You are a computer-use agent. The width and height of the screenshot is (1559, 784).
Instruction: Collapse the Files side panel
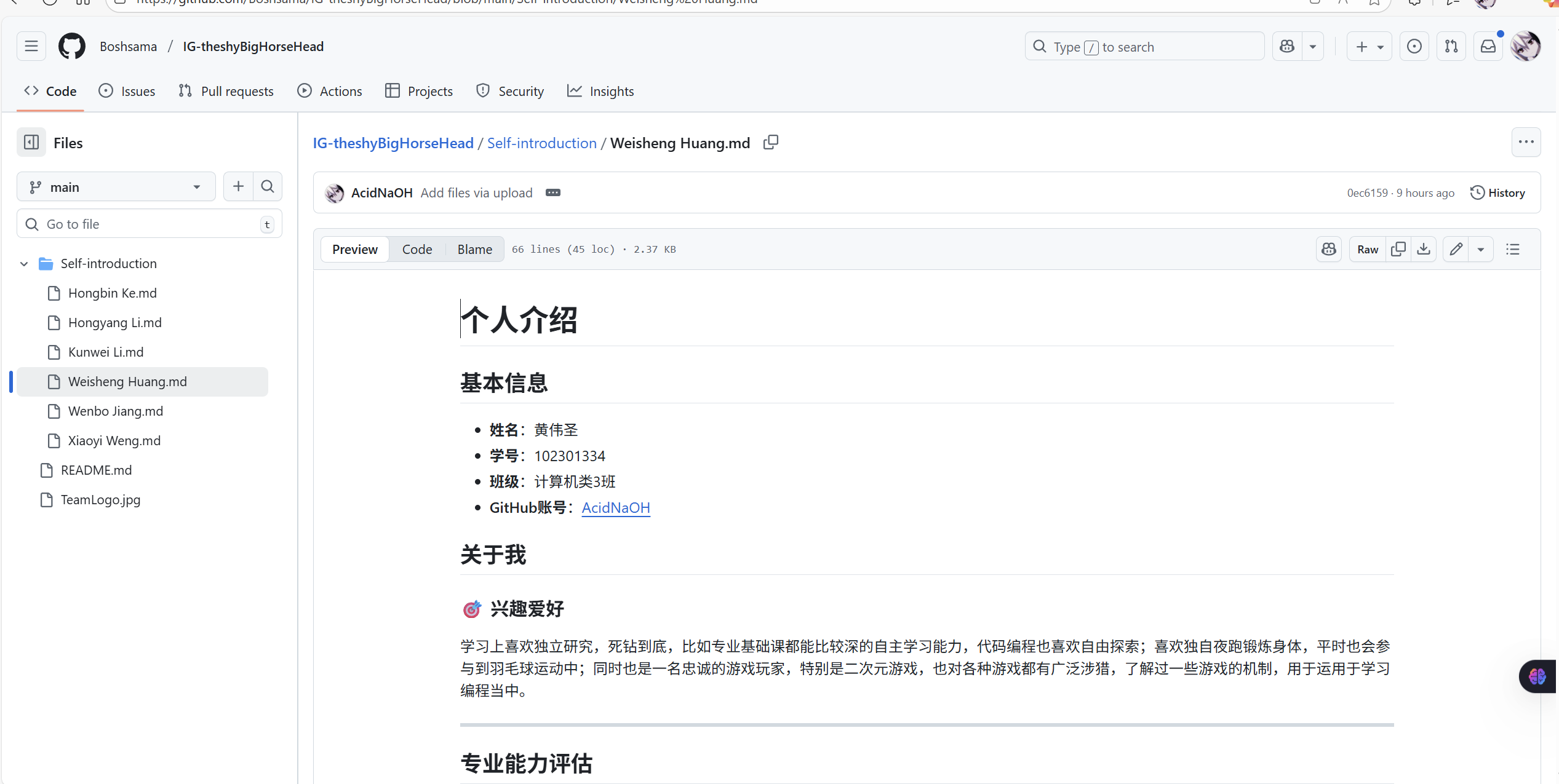pos(31,143)
